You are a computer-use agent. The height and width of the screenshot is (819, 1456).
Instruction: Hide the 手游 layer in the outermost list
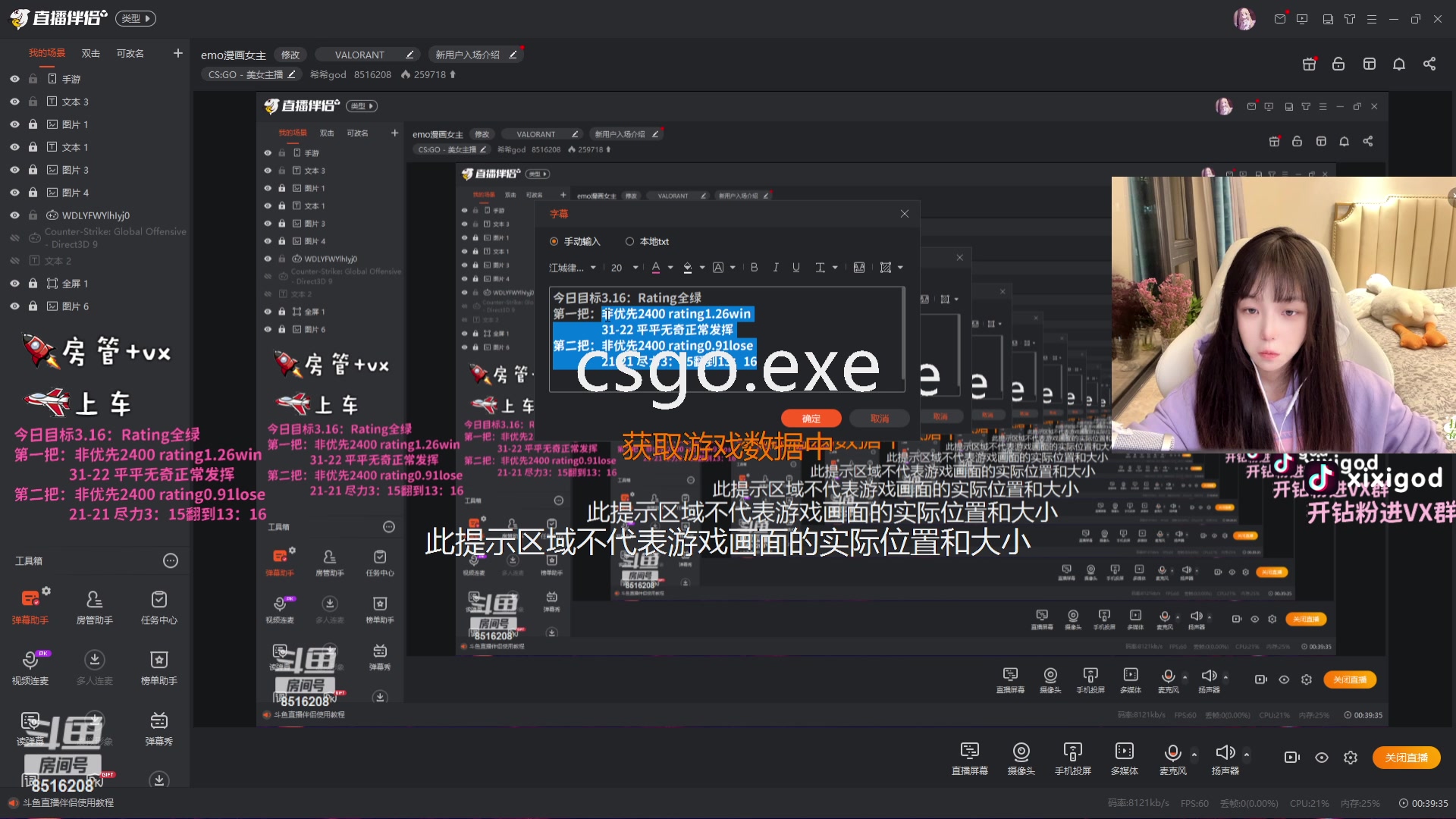(14, 79)
